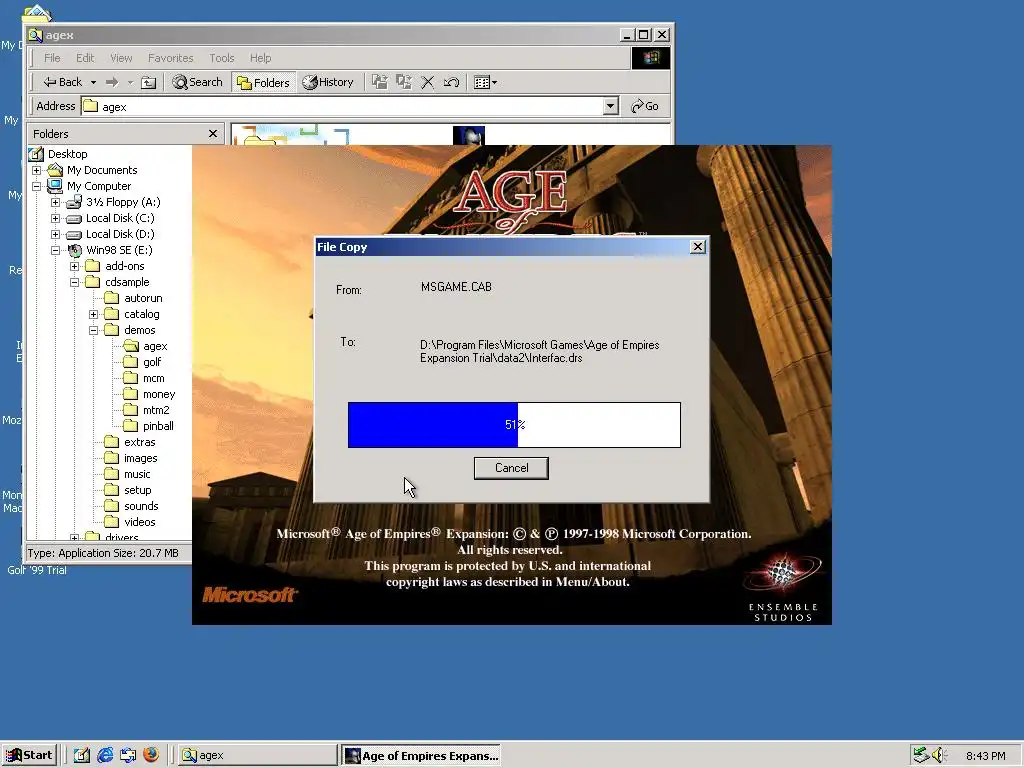Screen dimensions: 1024x768
Task: Close the Folders pane
Action: tap(213, 134)
